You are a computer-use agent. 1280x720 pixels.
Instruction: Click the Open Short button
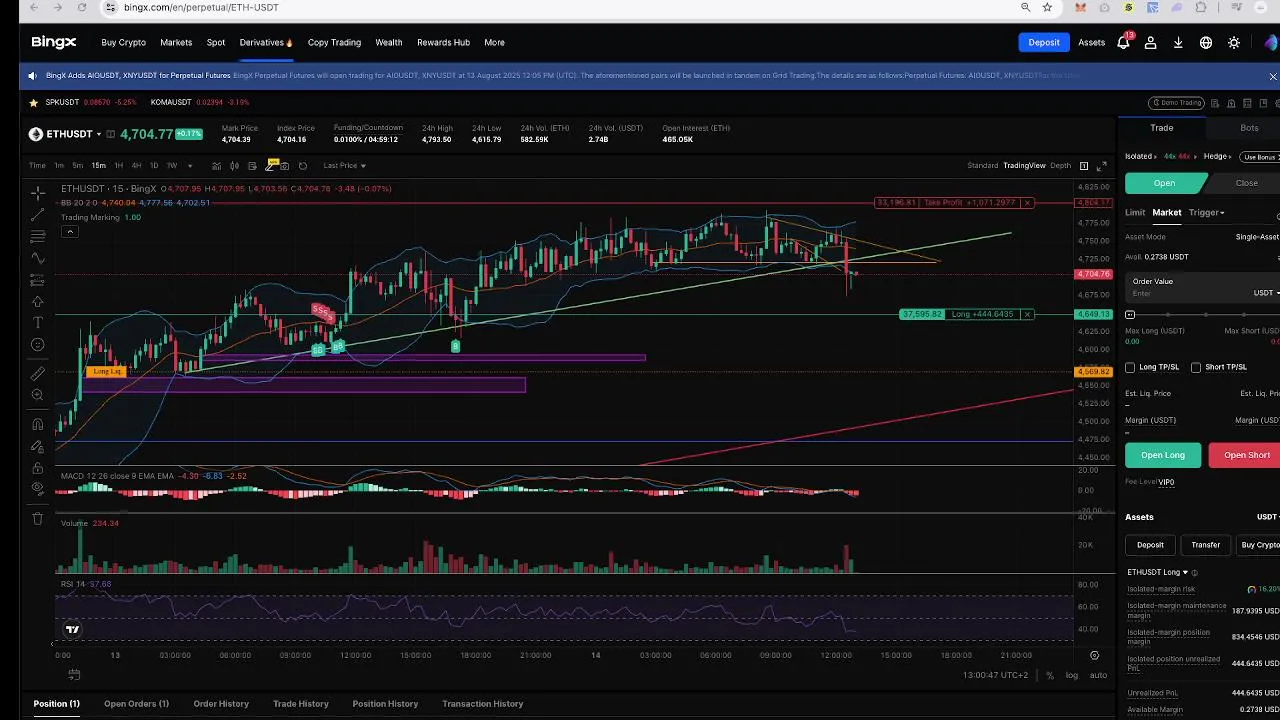click(1246, 455)
